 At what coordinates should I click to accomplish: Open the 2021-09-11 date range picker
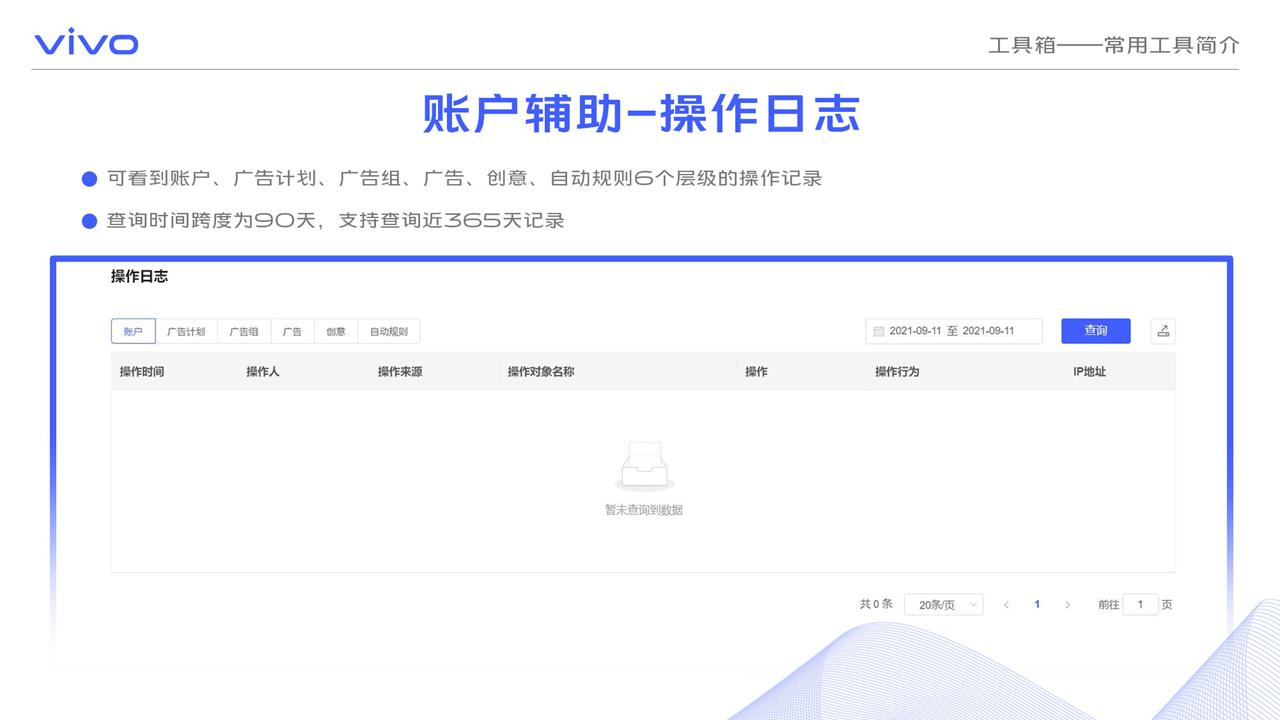click(953, 331)
